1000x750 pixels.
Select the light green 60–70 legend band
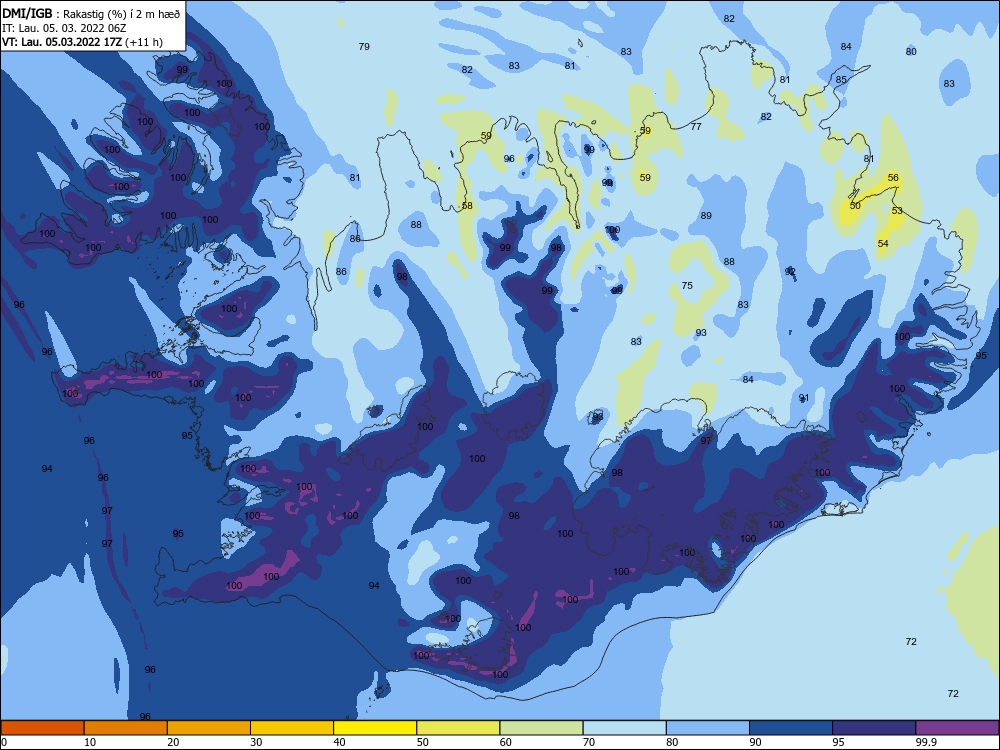coord(541,728)
